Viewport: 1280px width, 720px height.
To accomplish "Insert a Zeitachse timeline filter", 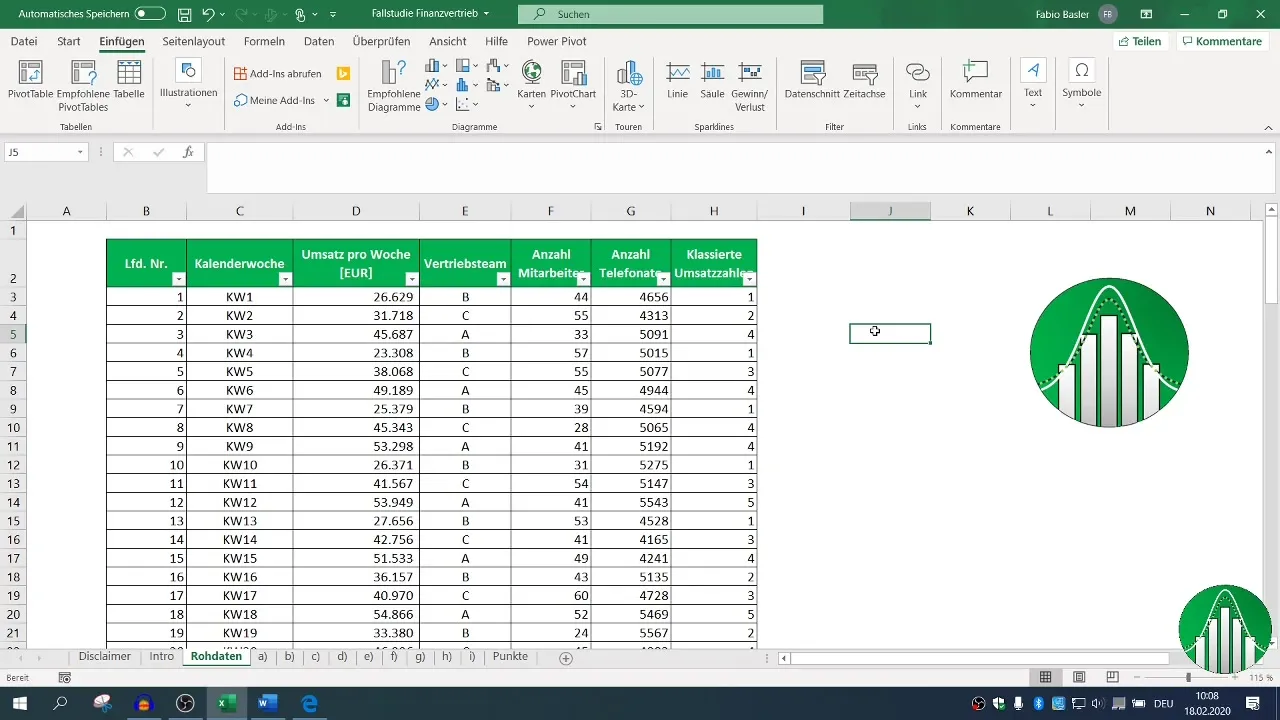I will 865,80.
